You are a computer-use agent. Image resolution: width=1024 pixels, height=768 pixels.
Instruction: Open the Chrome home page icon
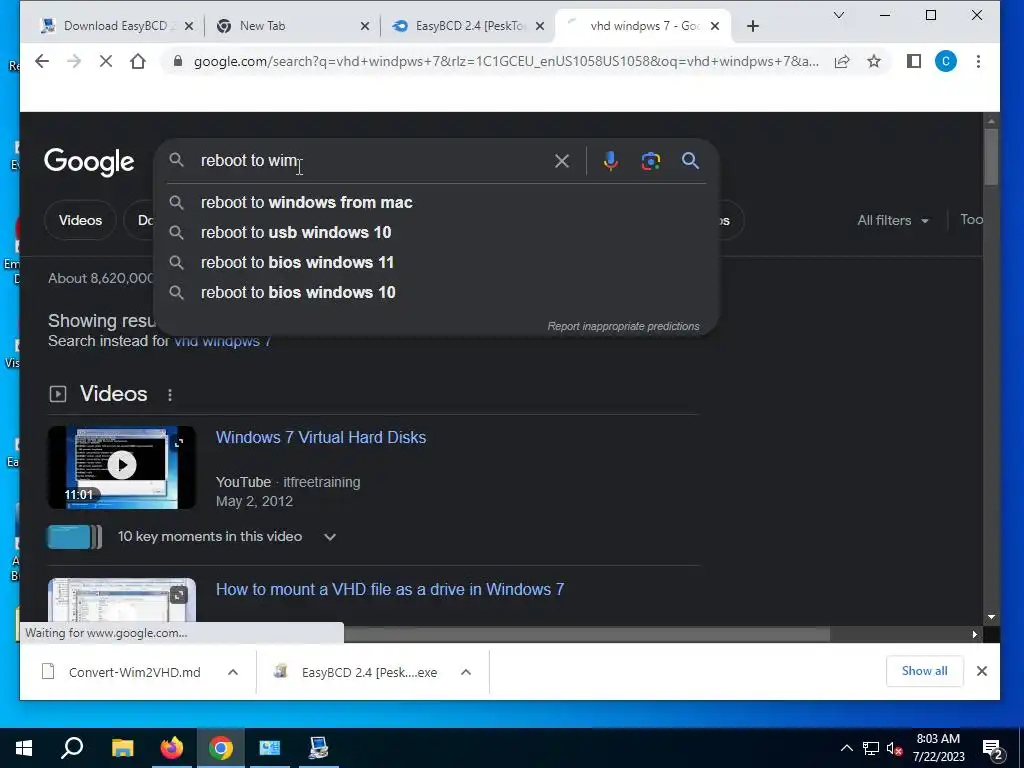[138, 61]
